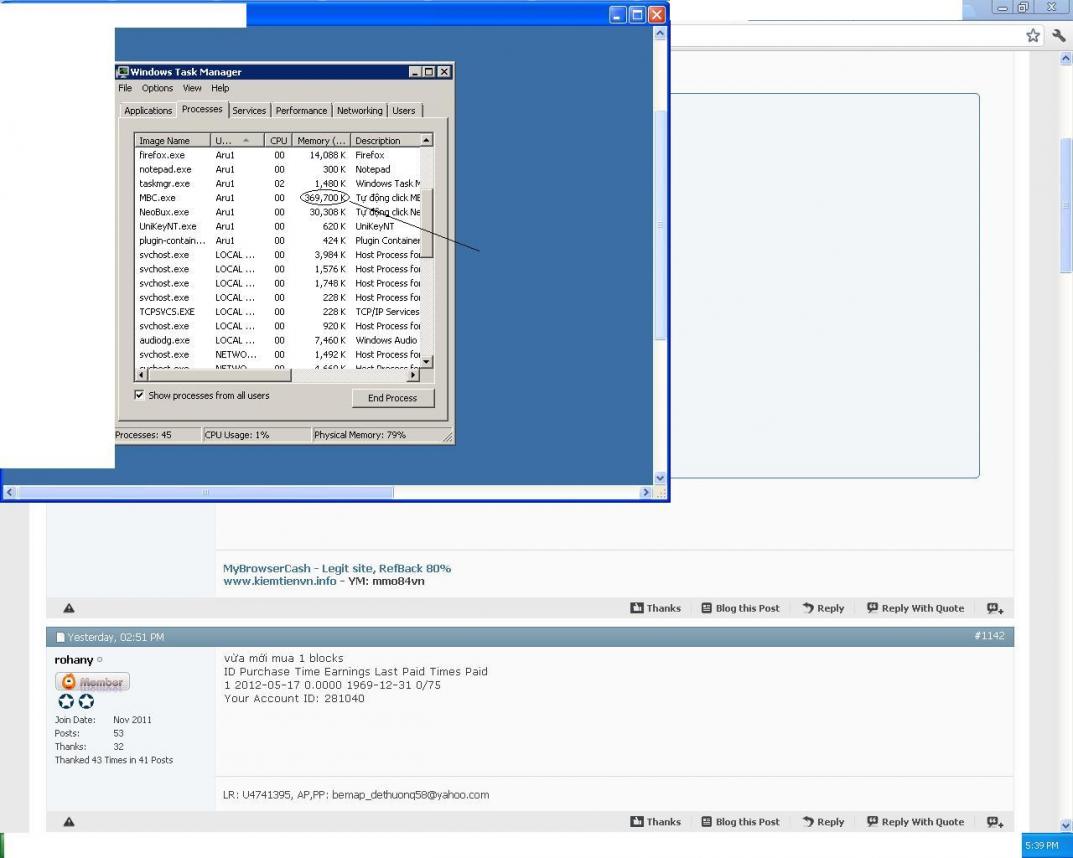Image resolution: width=1073 pixels, height=858 pixels.
Task: Select the plugin-container process row
Action: coord(278,241)
